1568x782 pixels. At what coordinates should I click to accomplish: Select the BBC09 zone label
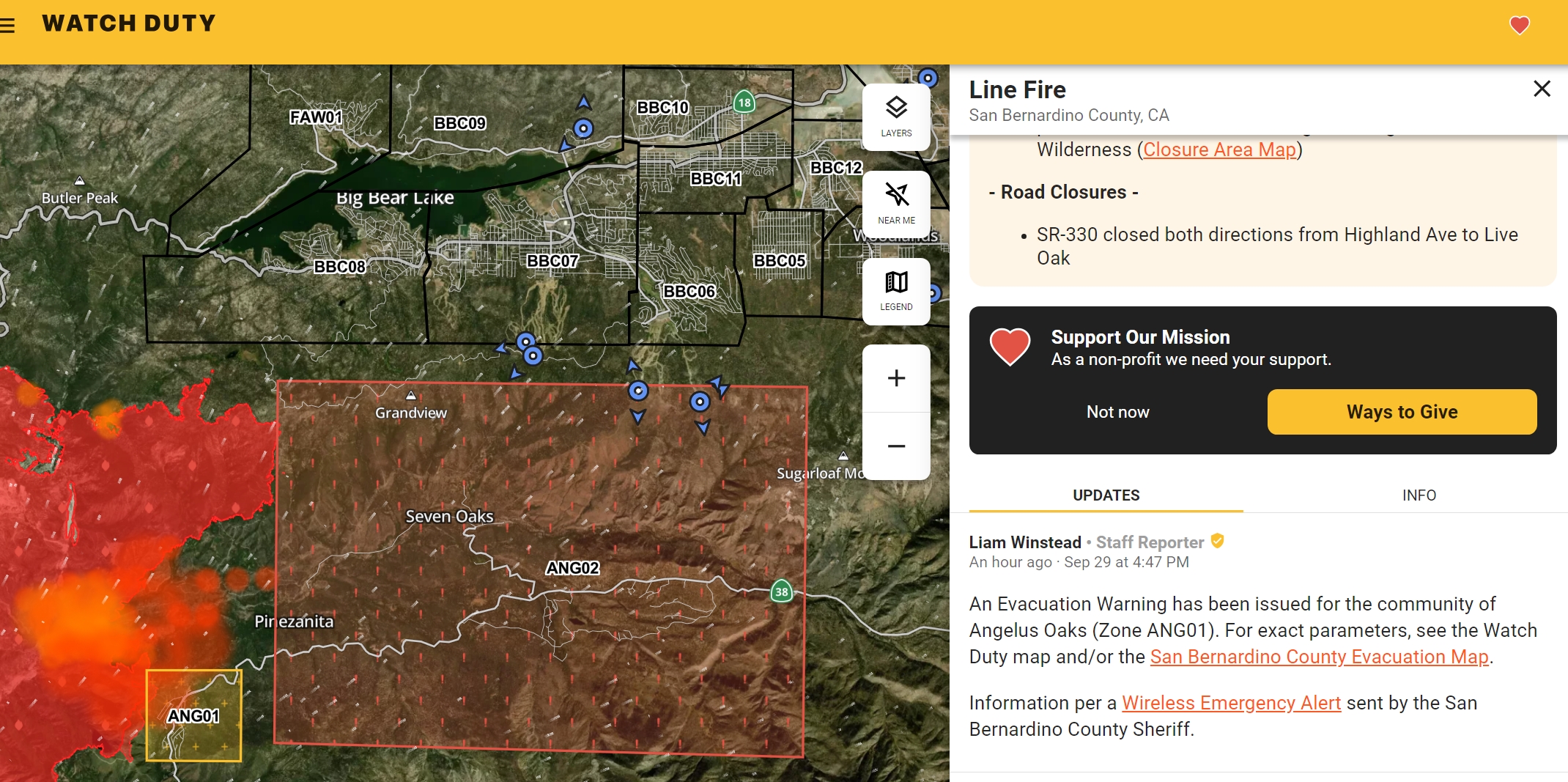459,123
